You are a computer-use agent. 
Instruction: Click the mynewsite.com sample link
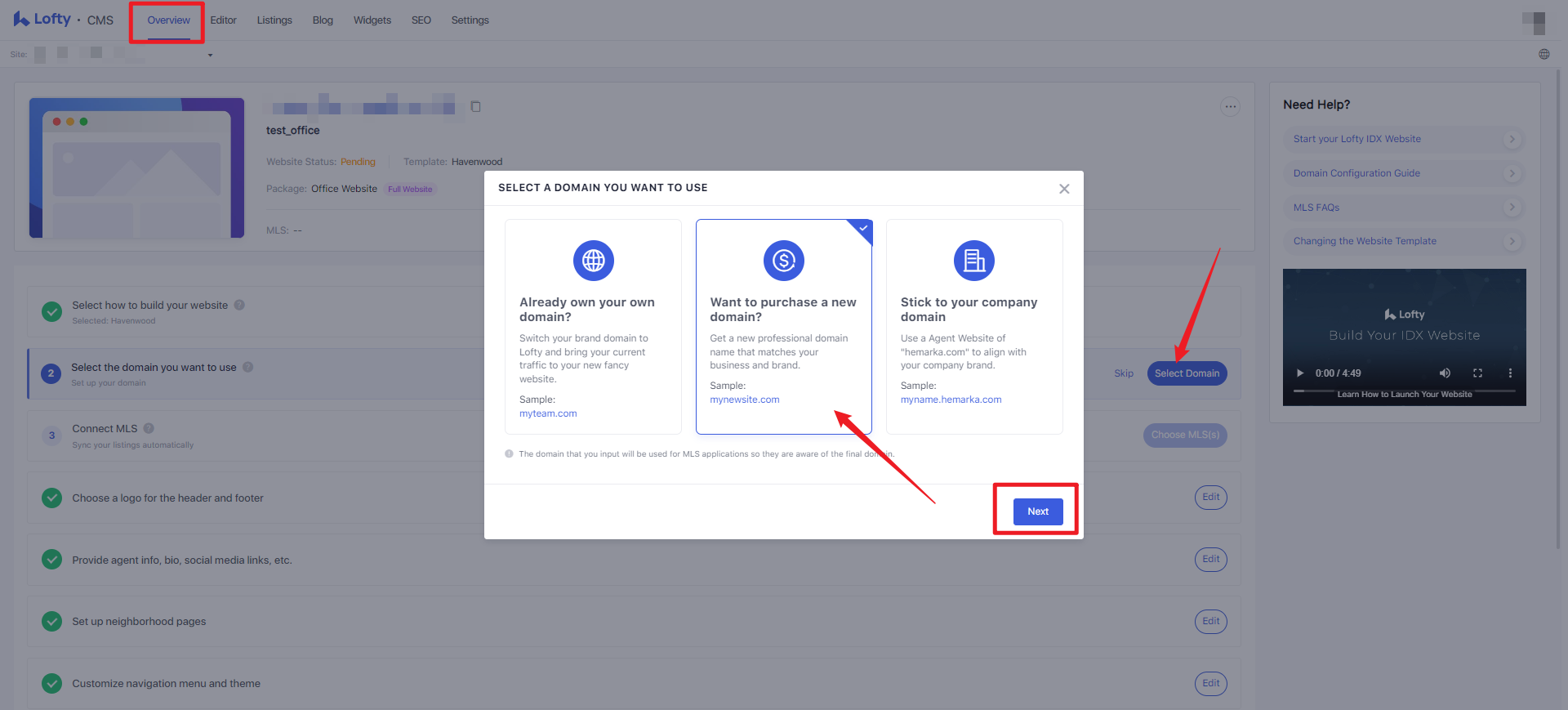click(745, 400)
